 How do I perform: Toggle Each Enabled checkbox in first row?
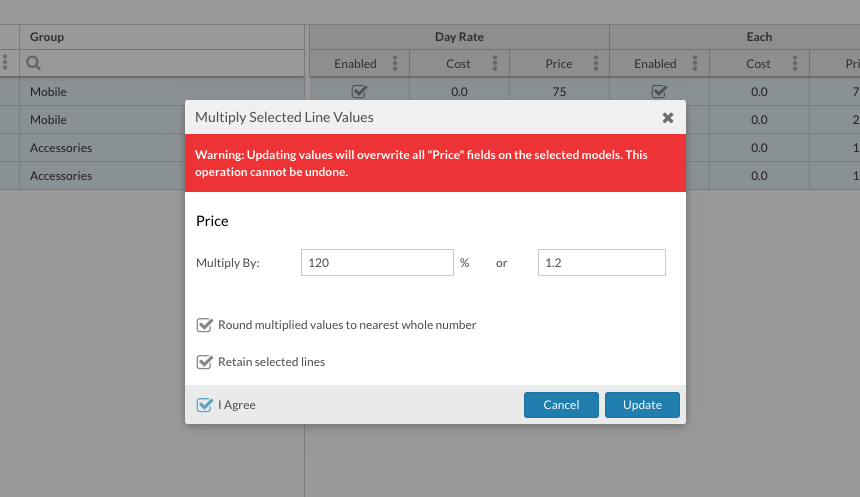659,91
